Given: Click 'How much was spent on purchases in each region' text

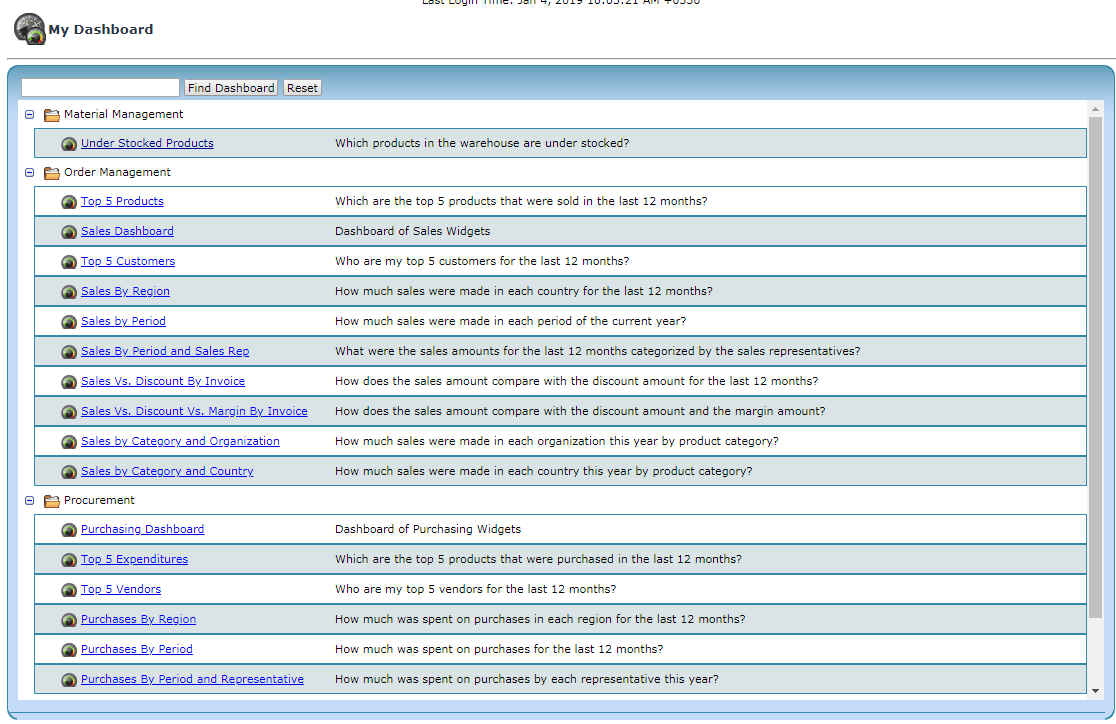Looking at the screenshot, I should point(540,619).
